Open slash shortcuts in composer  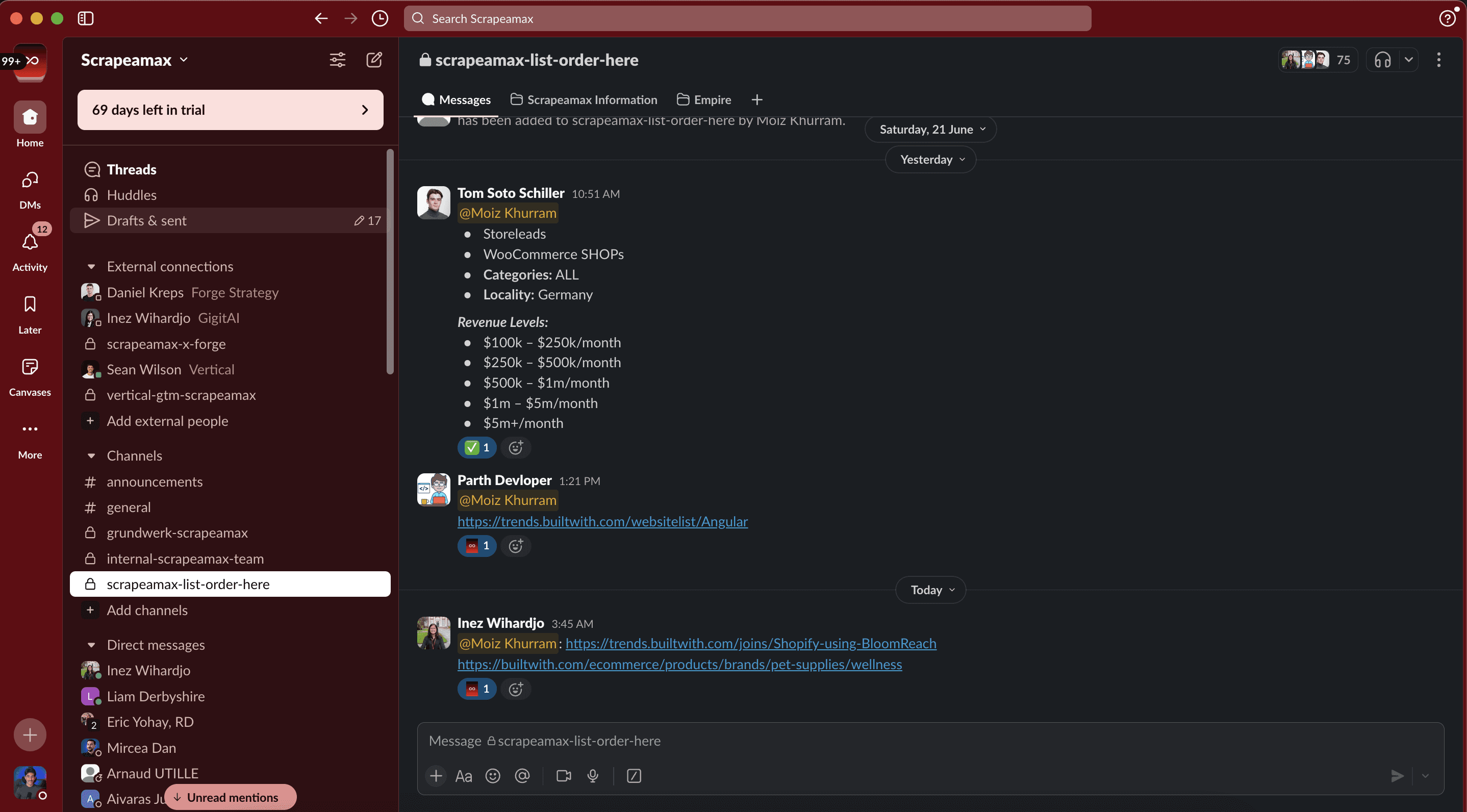point(634,776)
